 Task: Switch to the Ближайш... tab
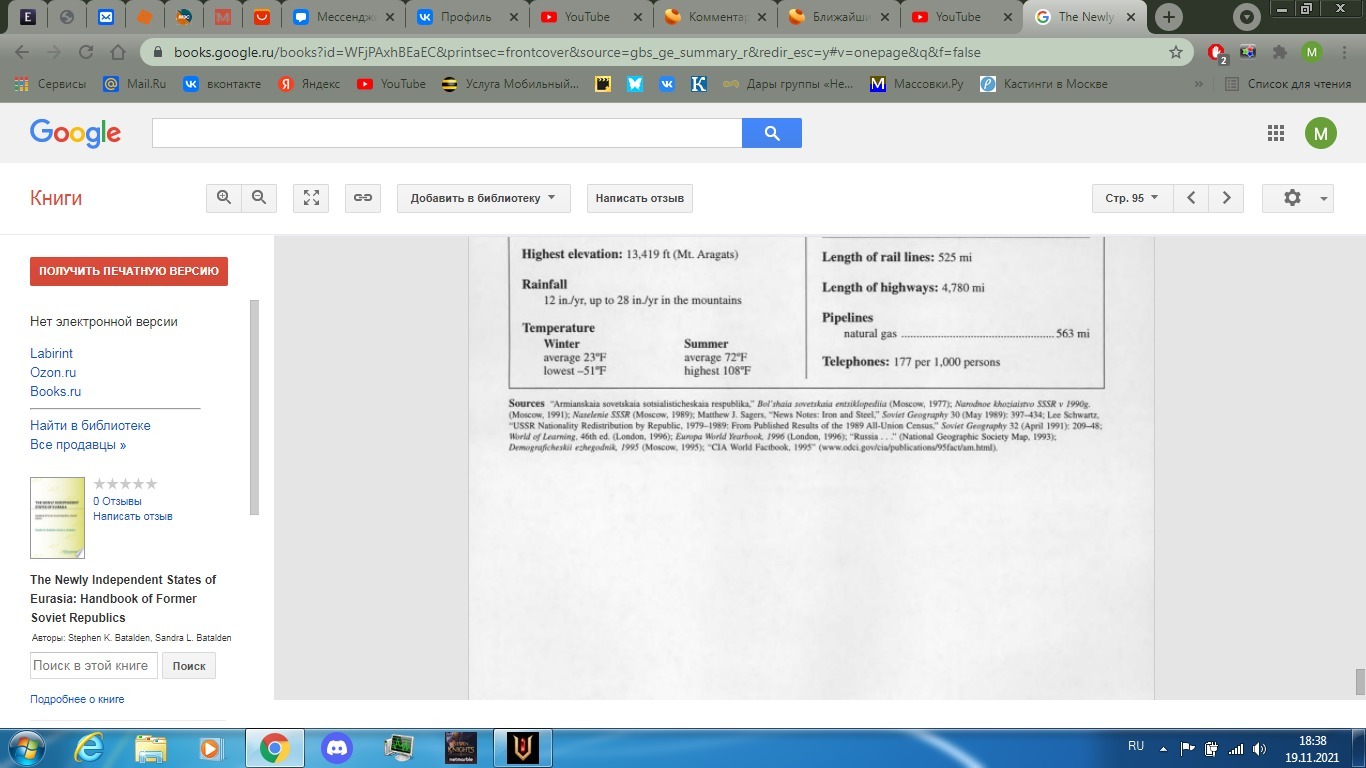[839, 17]
